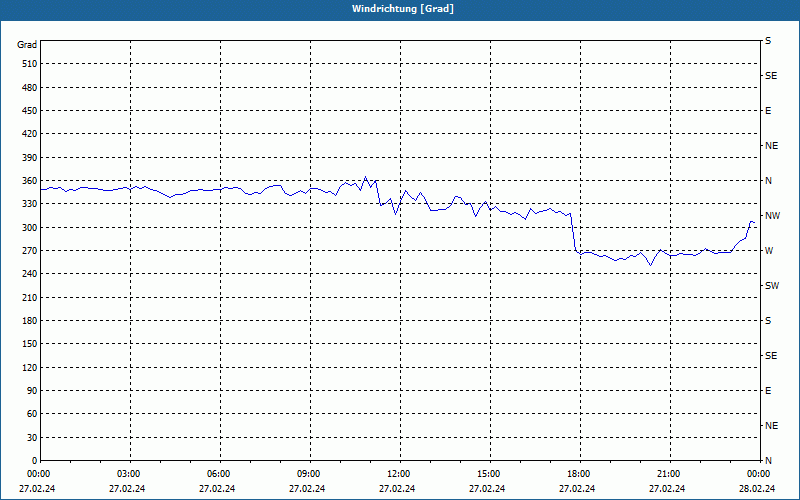Click the 27.02.24 date under 12:00

click(x=397, y=489)
